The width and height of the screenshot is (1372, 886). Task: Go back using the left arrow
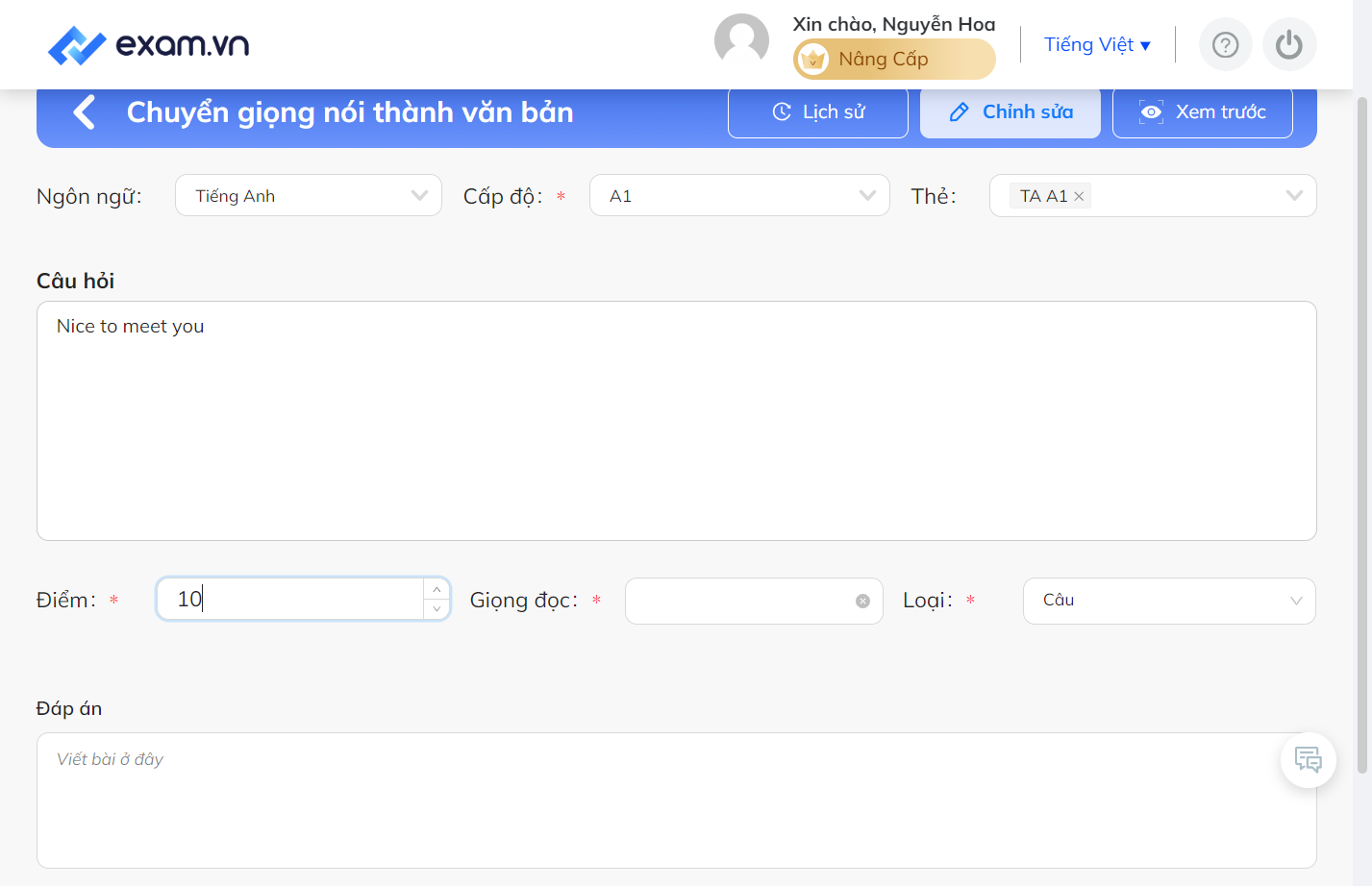point(85,112)
